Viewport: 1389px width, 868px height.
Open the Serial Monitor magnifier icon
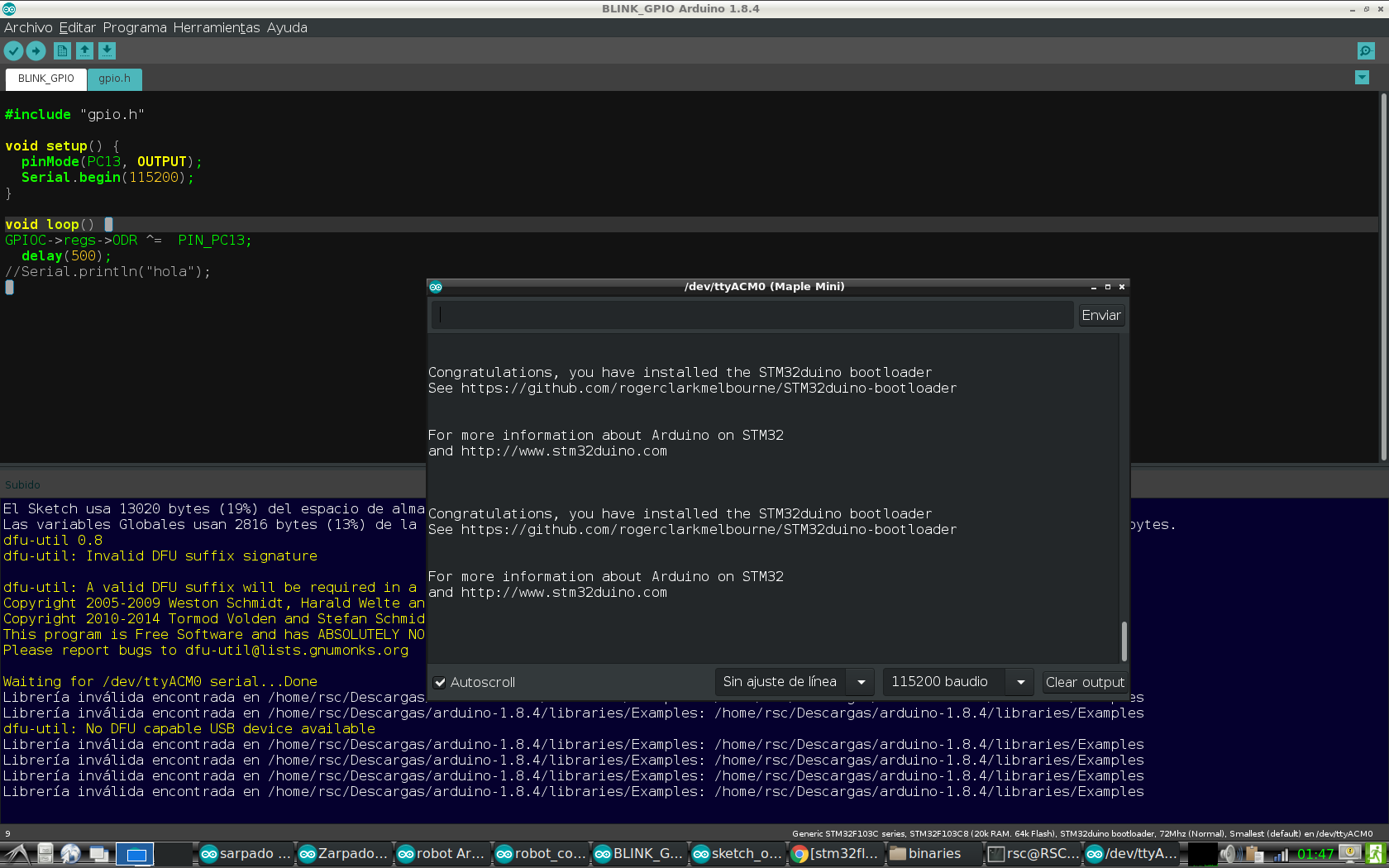coord(1366,50)
